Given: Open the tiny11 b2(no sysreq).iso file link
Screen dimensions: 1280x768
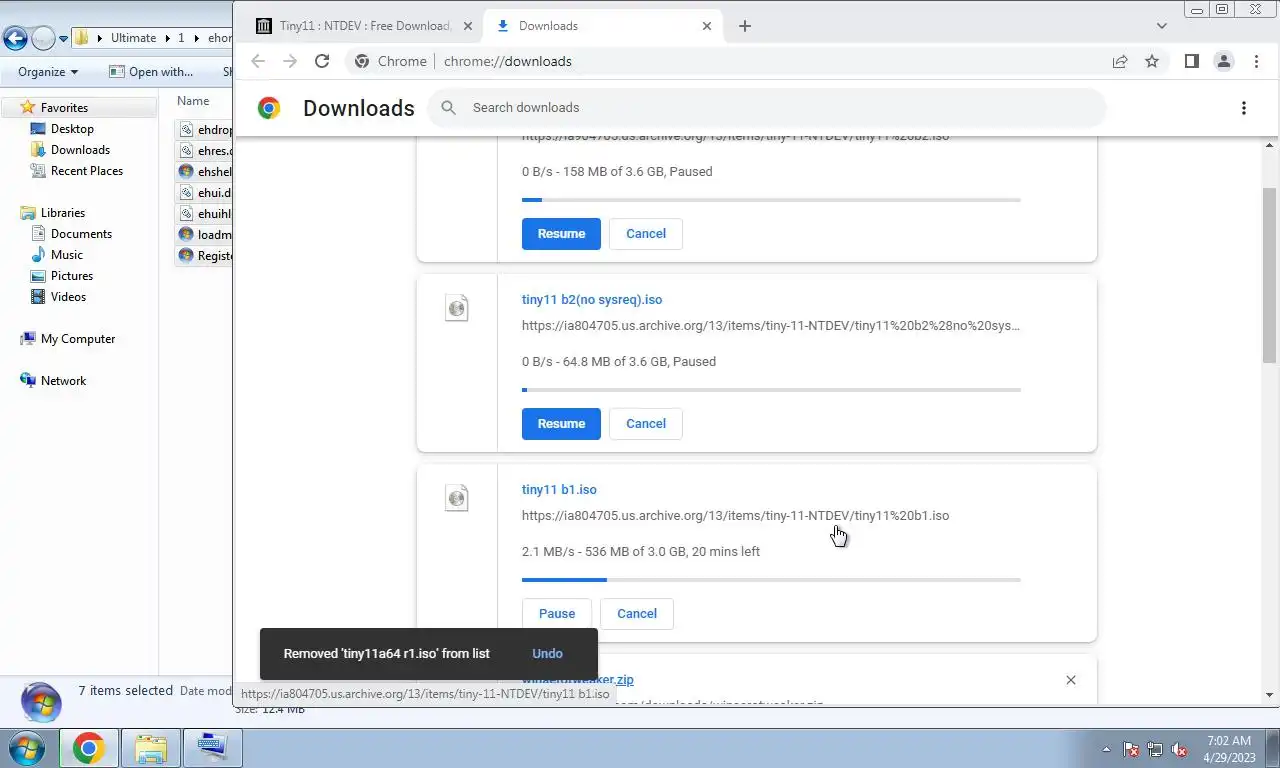Looking at the screenshot, I should [x=592, y=300].
